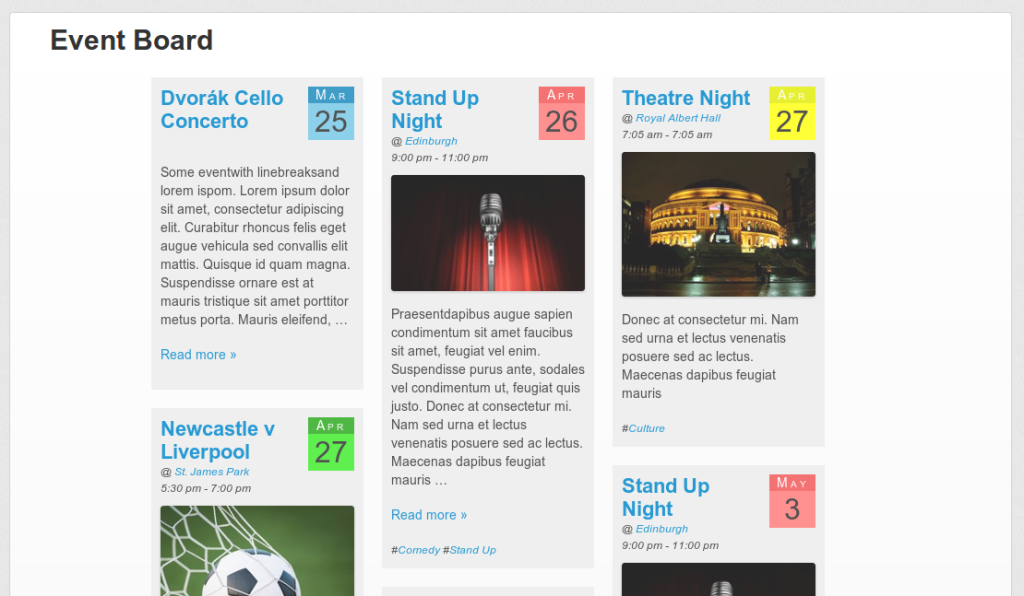Open the Theatre Night event title

click(686, 98)
